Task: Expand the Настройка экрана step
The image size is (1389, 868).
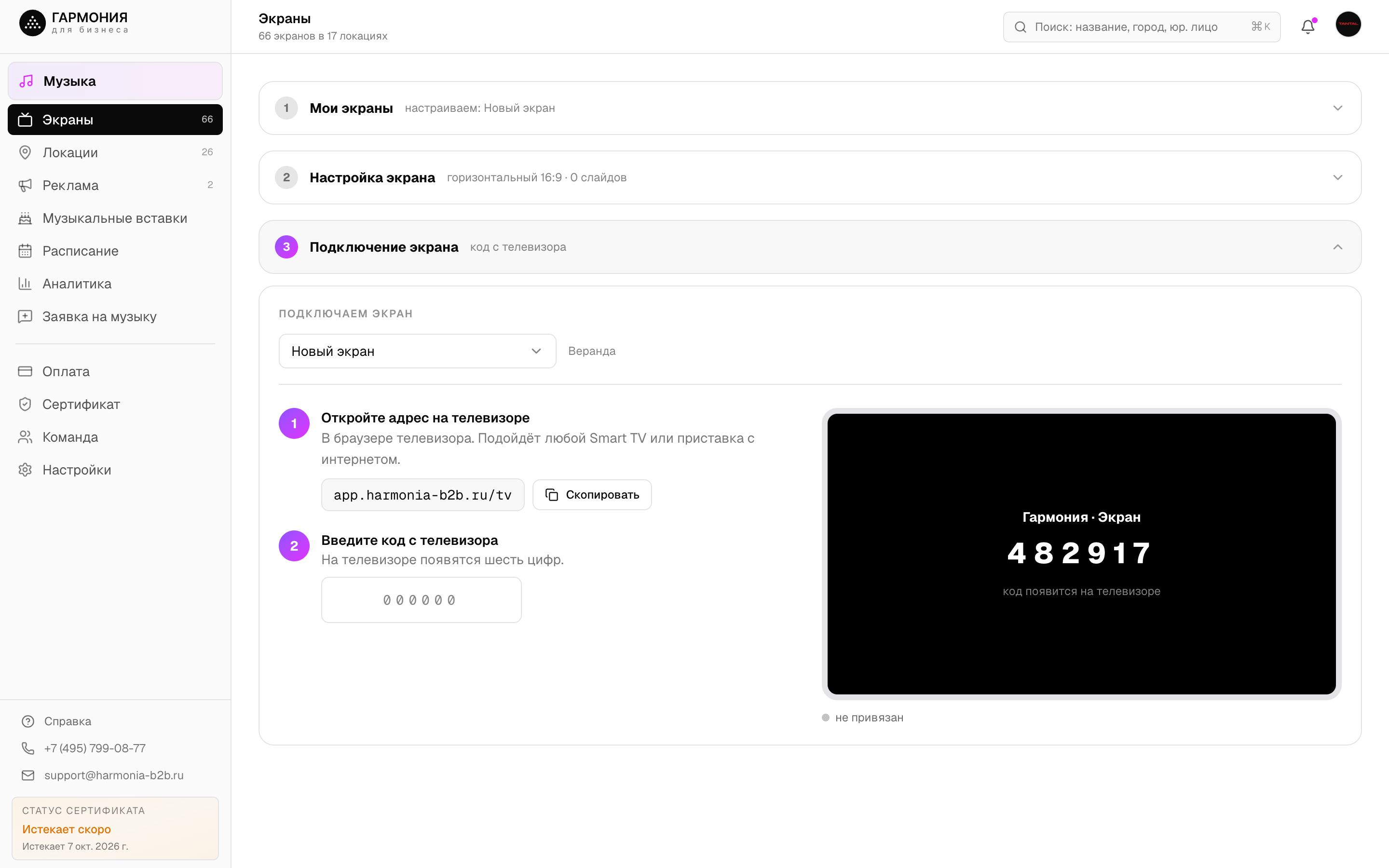Action: tap(809, 177)
